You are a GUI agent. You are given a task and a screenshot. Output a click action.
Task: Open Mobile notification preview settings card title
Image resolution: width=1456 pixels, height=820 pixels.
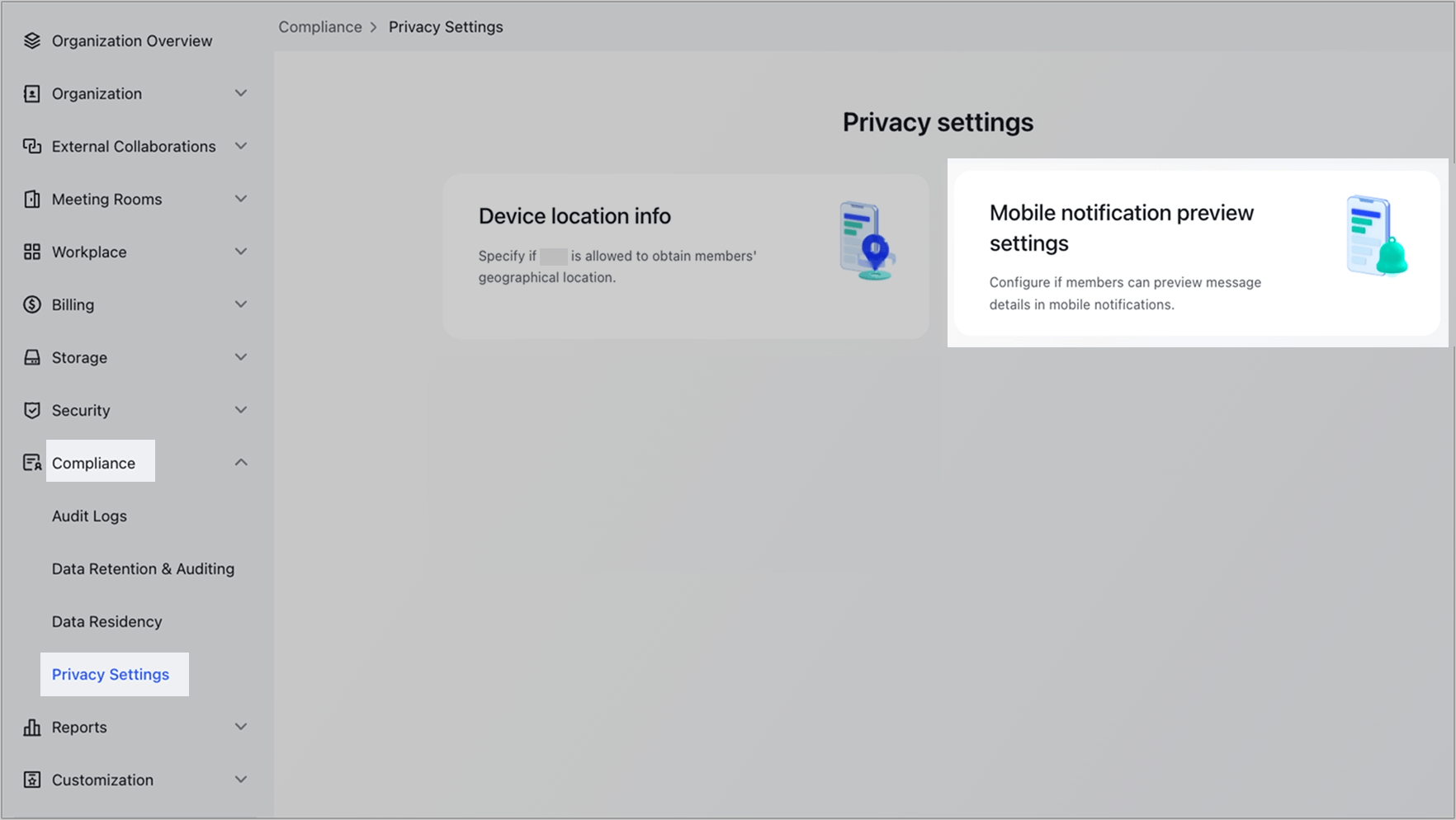1122,228
